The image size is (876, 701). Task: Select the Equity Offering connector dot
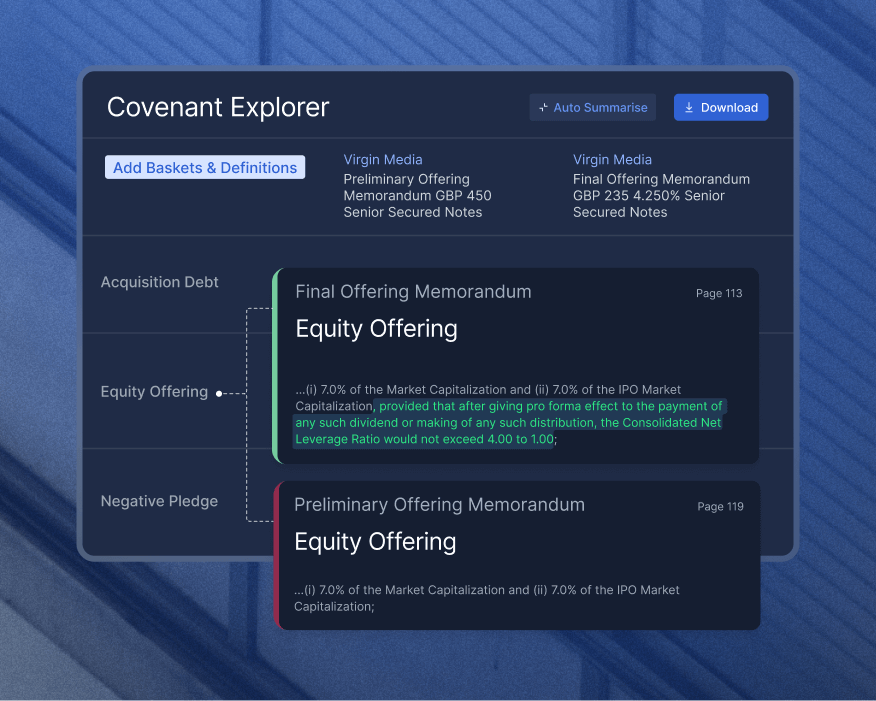(218, 392)
